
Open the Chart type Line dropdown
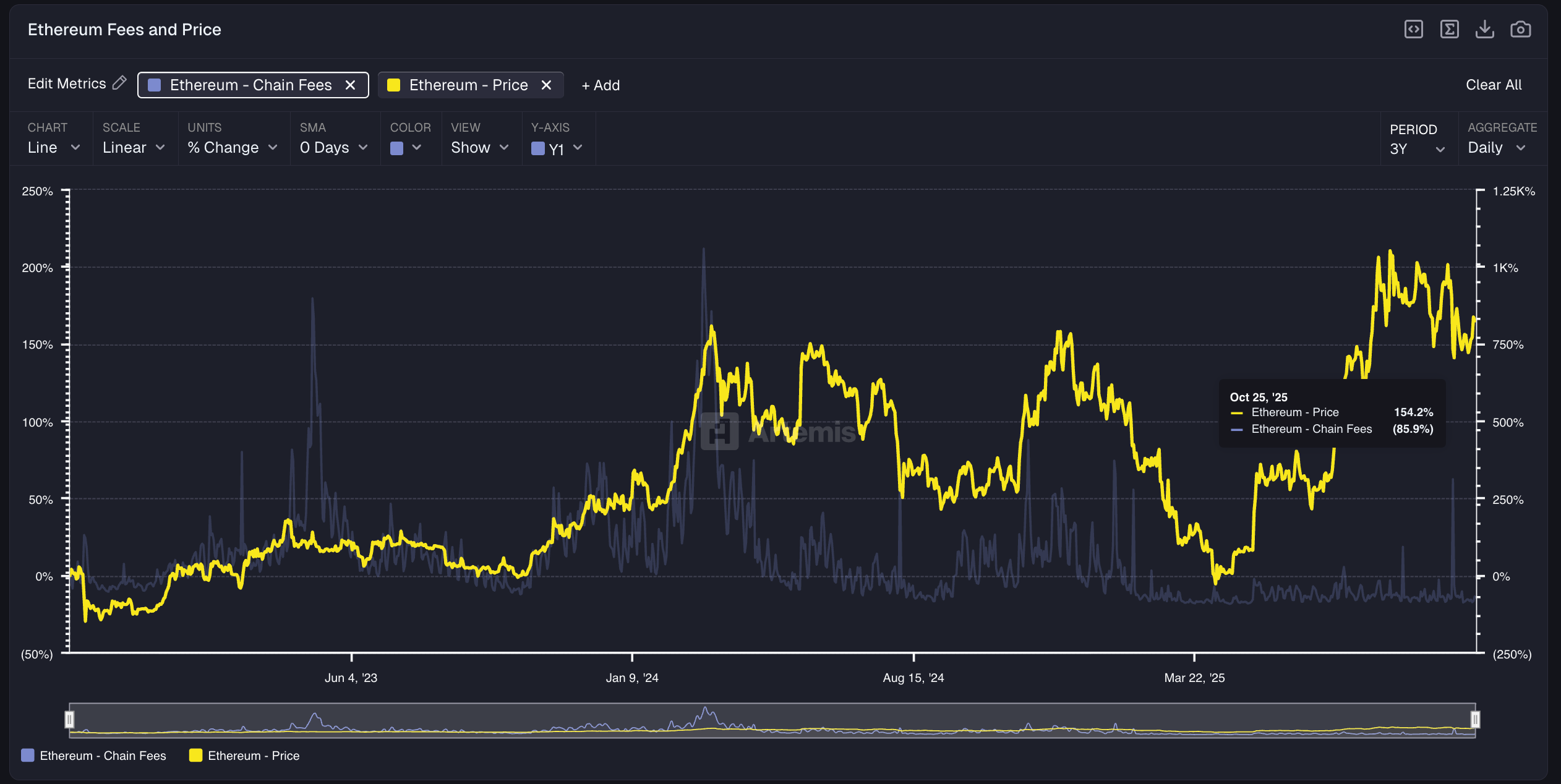53,147
